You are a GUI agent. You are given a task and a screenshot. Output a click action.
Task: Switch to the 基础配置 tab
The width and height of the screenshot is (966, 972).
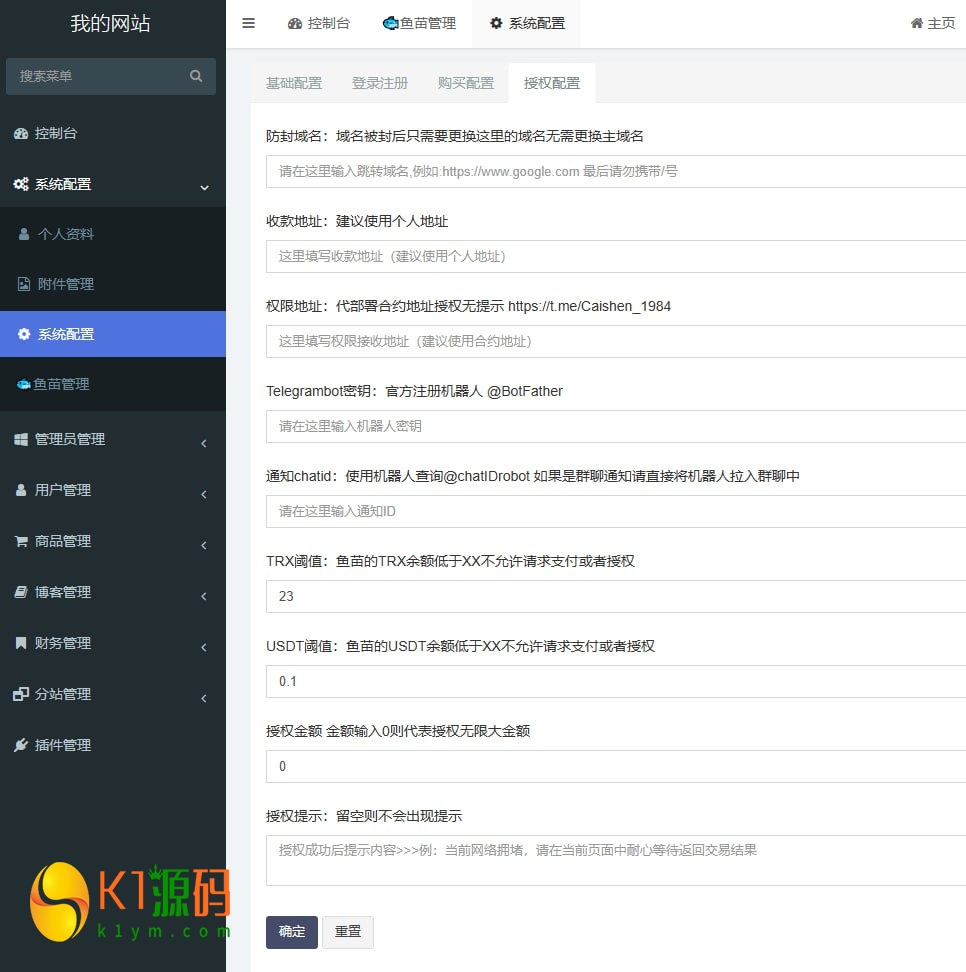coord(294,83)
